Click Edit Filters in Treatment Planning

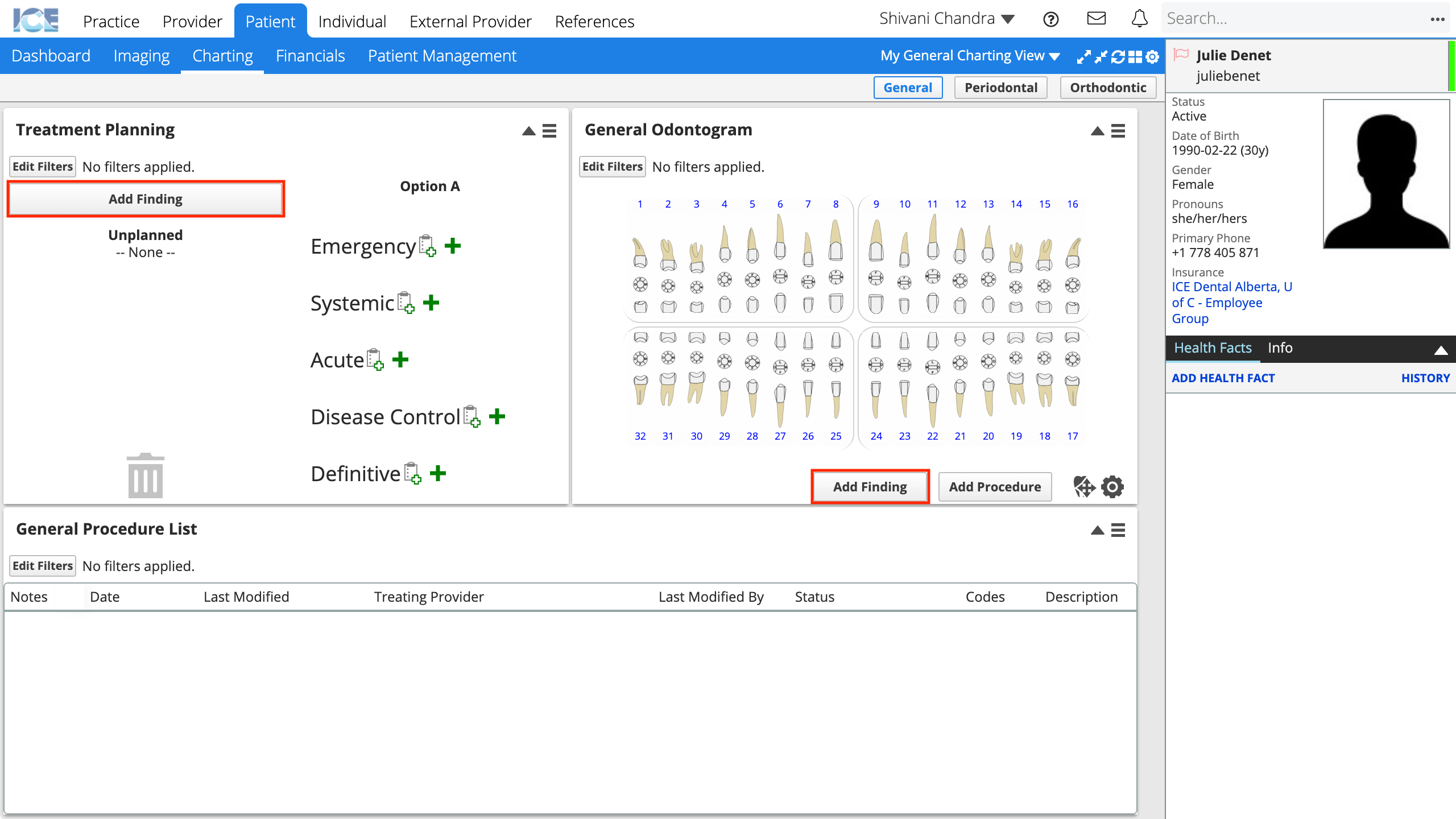(41, 166)
